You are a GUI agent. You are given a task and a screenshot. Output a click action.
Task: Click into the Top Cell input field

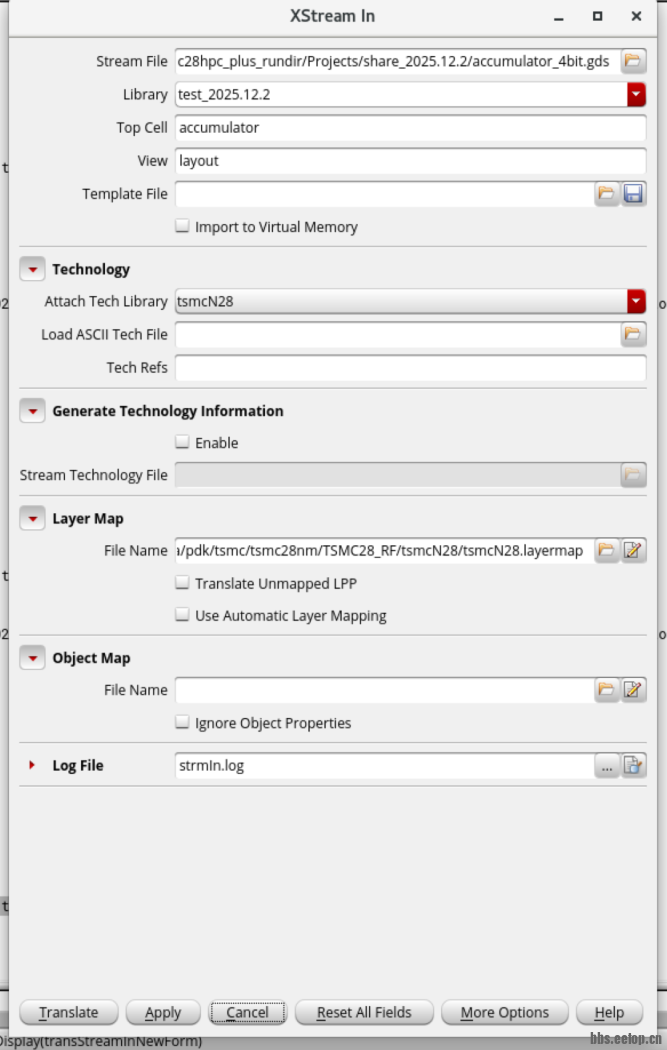[x=410, y=128]
